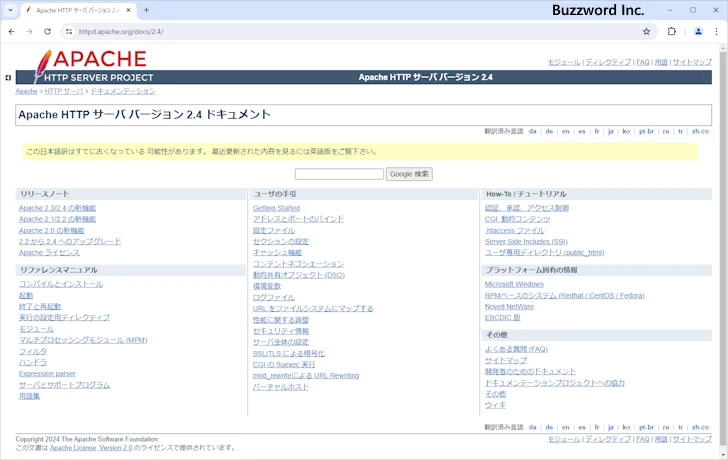Switch to the top 'de' language link

(x=549, y=131)
